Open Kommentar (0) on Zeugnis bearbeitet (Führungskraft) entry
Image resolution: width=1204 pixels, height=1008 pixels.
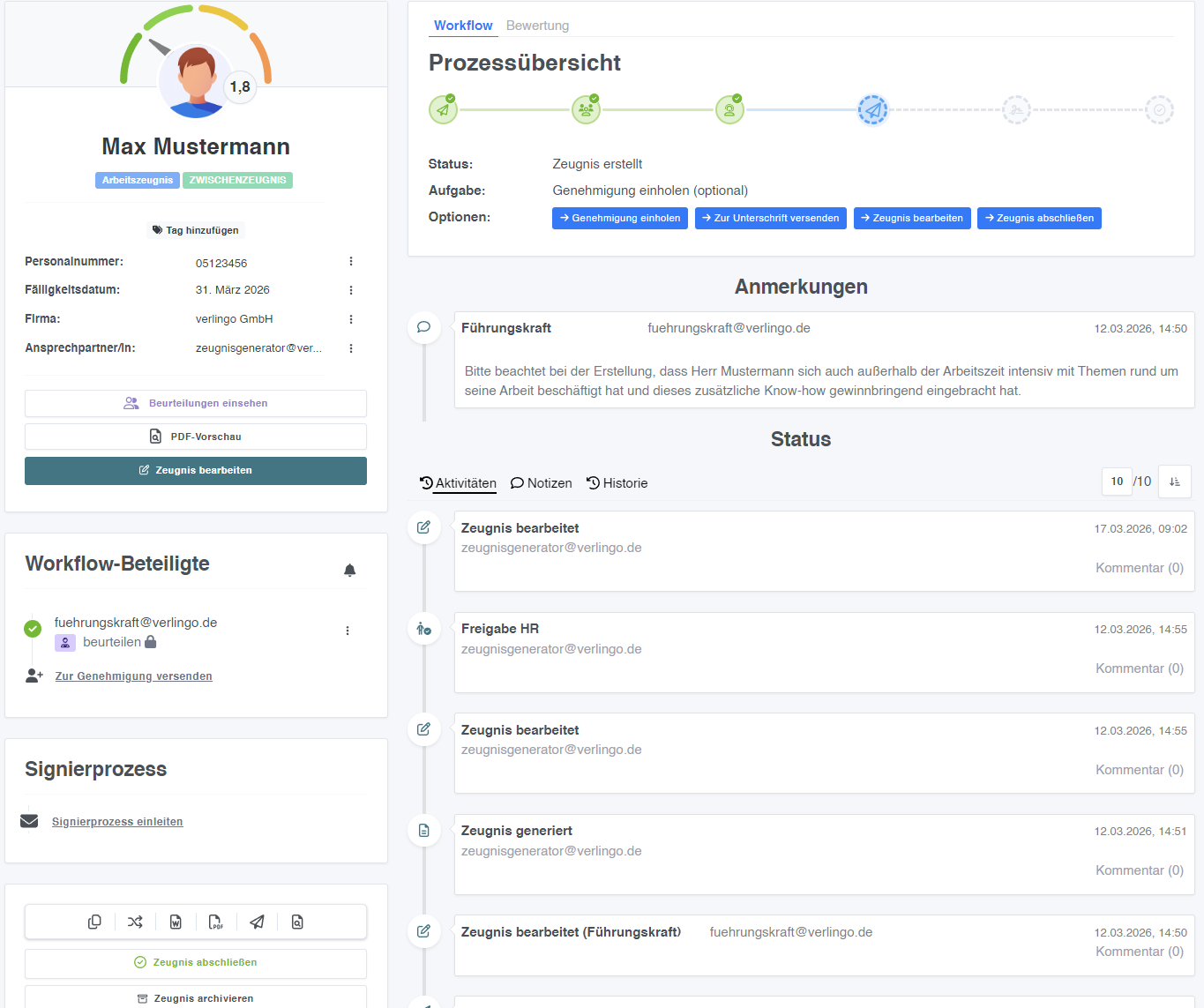pyautogui.click(x=1140, y=952)
